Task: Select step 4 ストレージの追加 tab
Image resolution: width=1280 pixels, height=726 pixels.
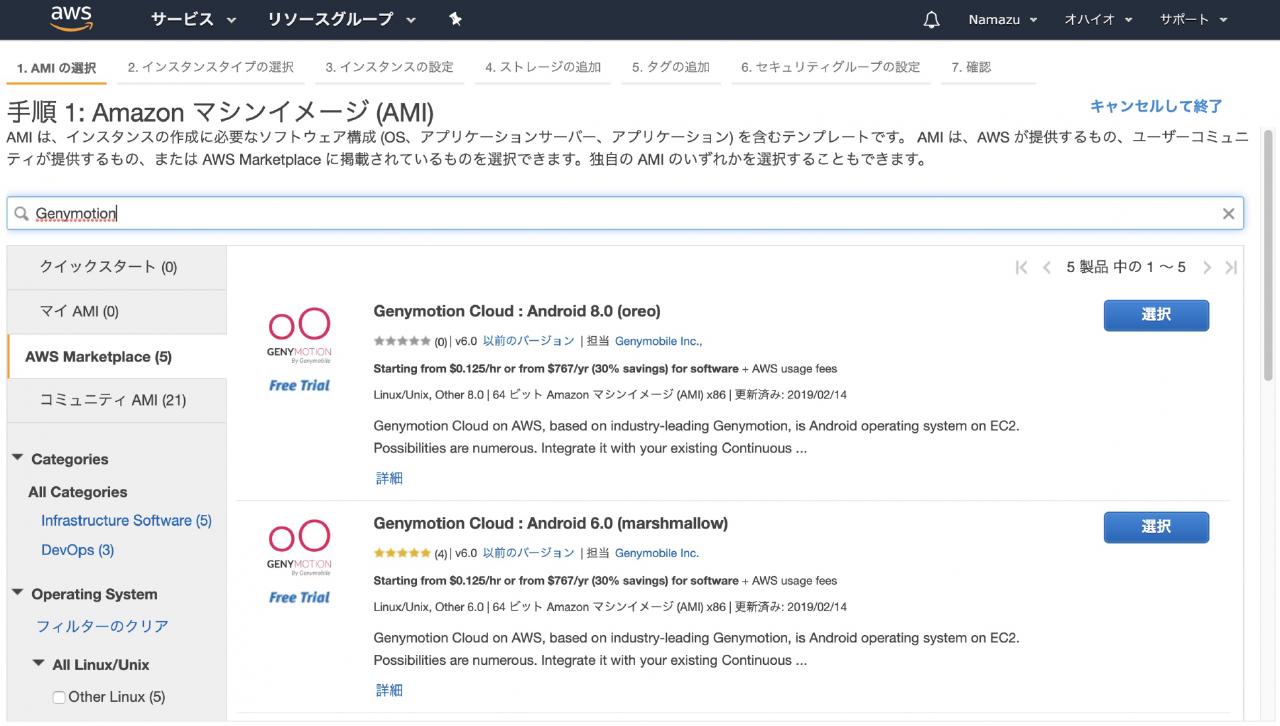Action: point(543,67)
